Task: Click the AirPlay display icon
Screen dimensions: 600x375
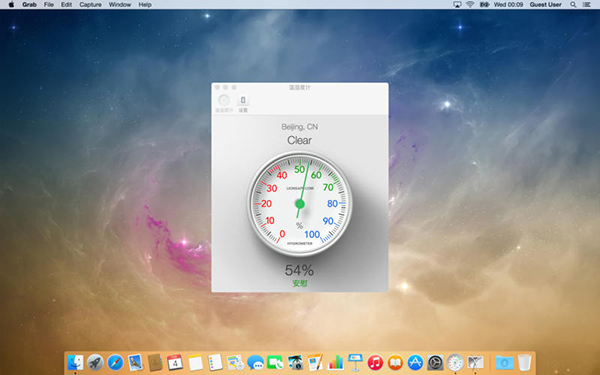Action: [457, 5]
